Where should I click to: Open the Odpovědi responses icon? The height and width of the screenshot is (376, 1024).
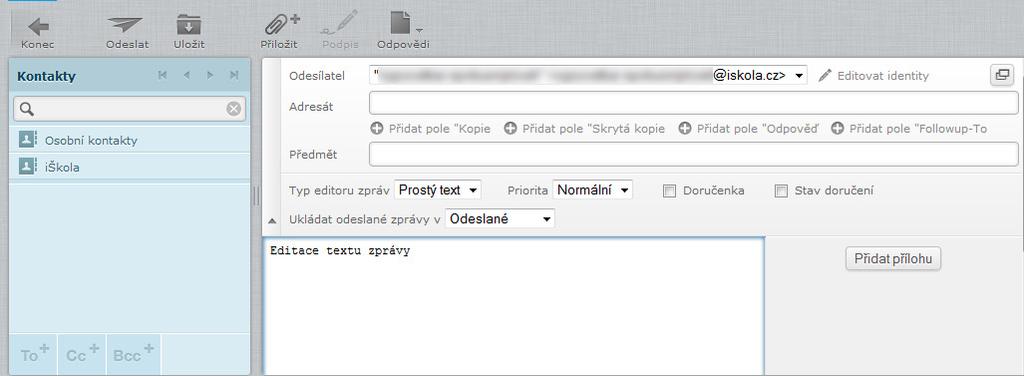tap(400, 22)
